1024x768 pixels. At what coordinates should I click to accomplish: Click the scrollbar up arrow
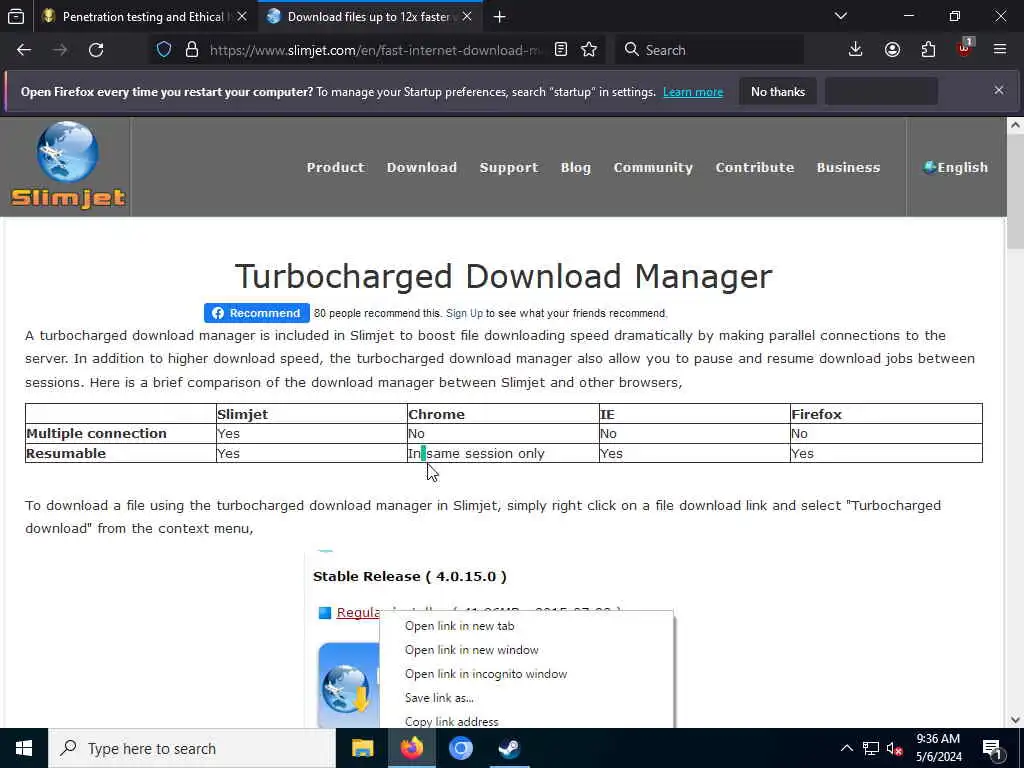(x=1015, y=125)
